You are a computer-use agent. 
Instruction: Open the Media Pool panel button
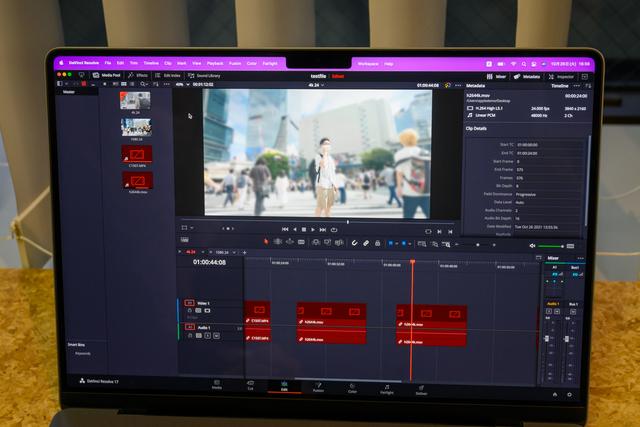point(106,75)
